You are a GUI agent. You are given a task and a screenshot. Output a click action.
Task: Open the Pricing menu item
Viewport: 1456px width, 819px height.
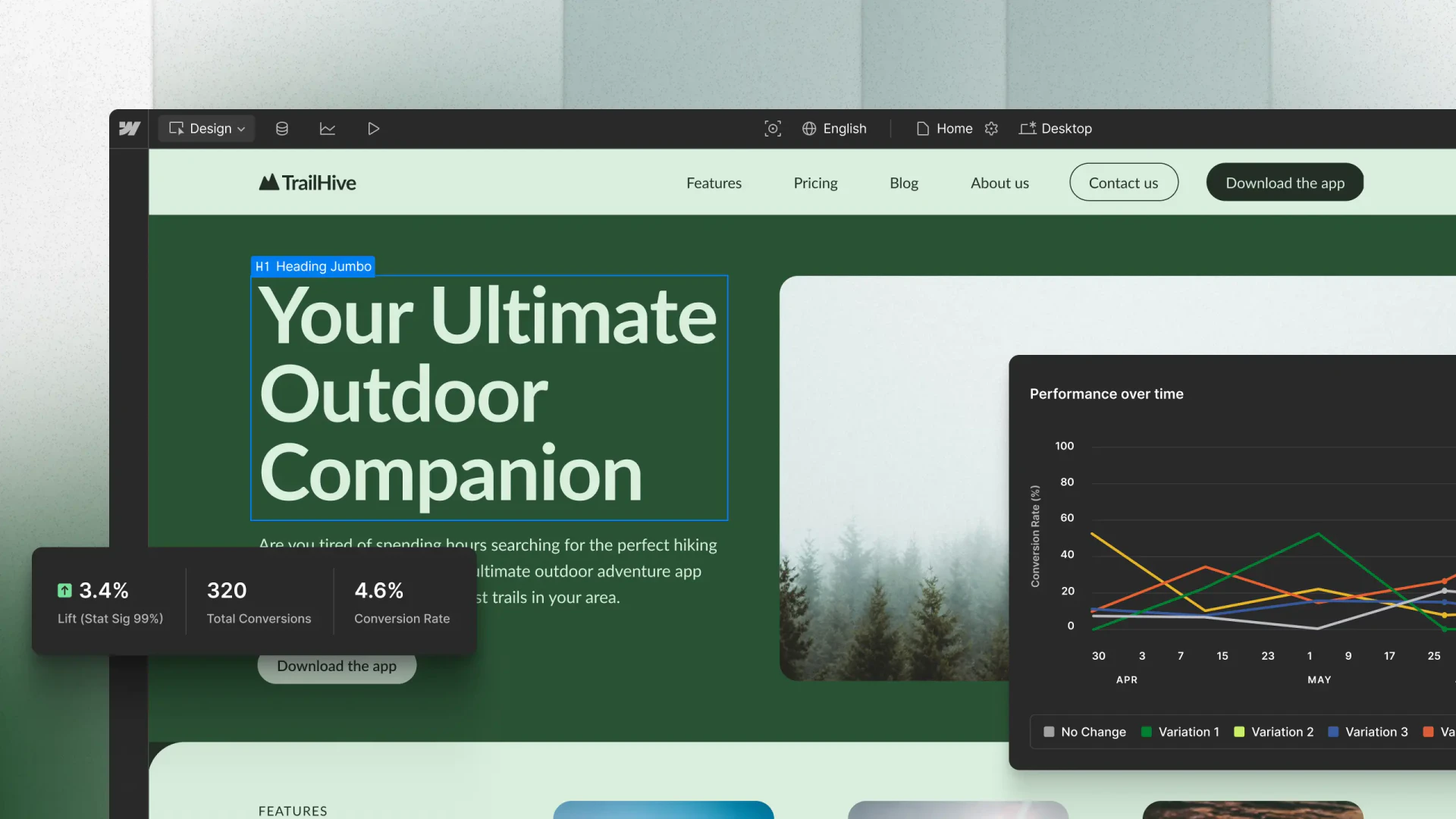815,182
